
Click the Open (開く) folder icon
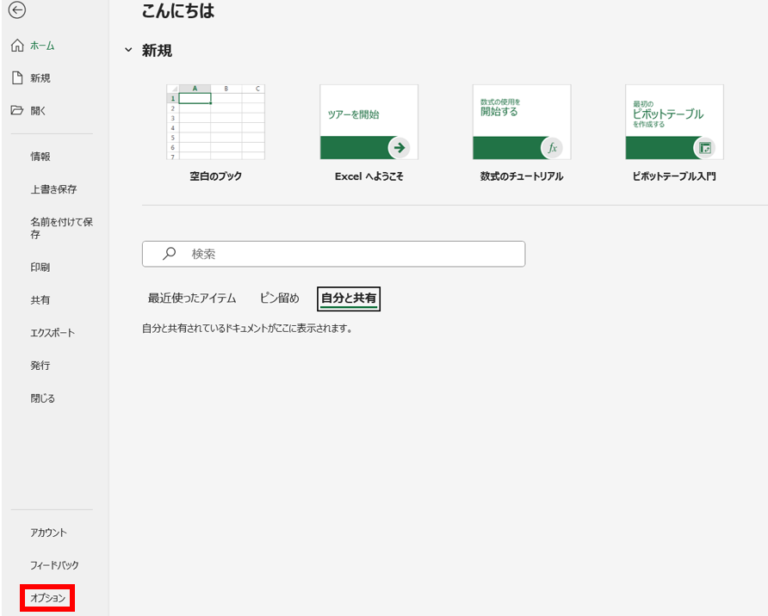click(x=17, y=110)
